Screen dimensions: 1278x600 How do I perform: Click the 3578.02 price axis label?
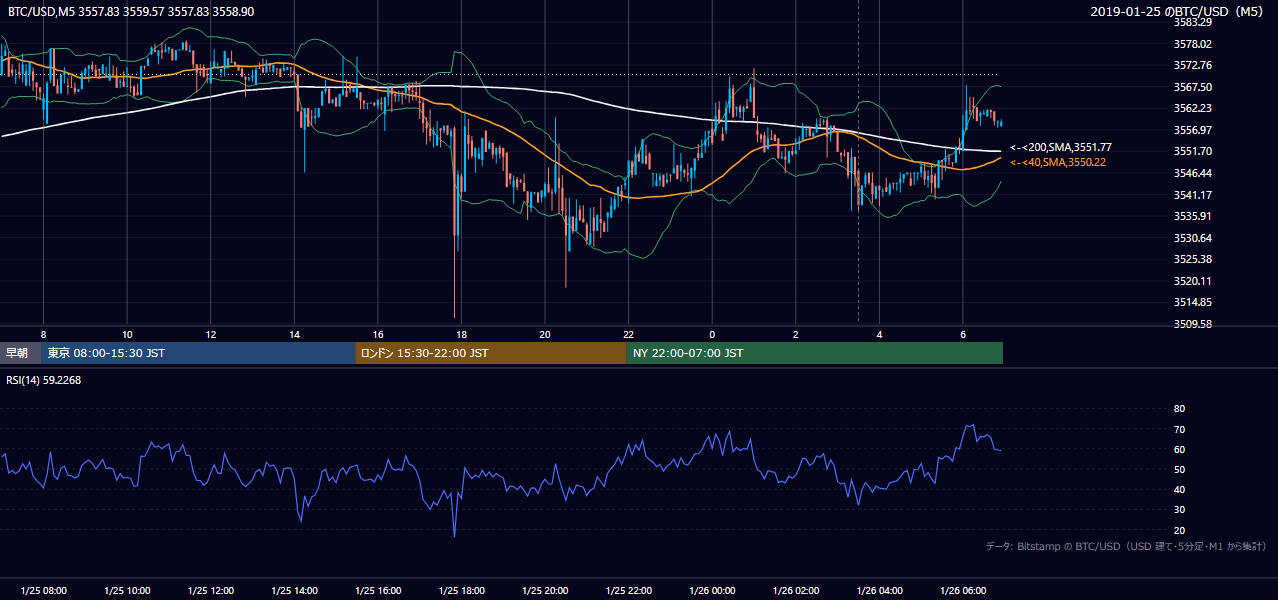pos(1194,44)
